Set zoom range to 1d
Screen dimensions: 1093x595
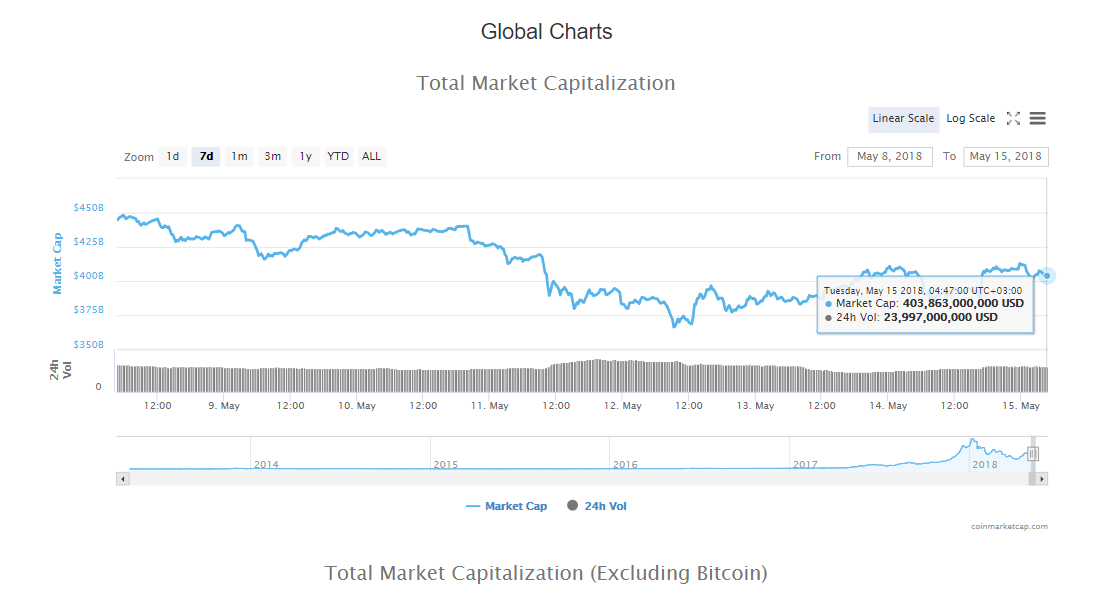pos(172,157)
